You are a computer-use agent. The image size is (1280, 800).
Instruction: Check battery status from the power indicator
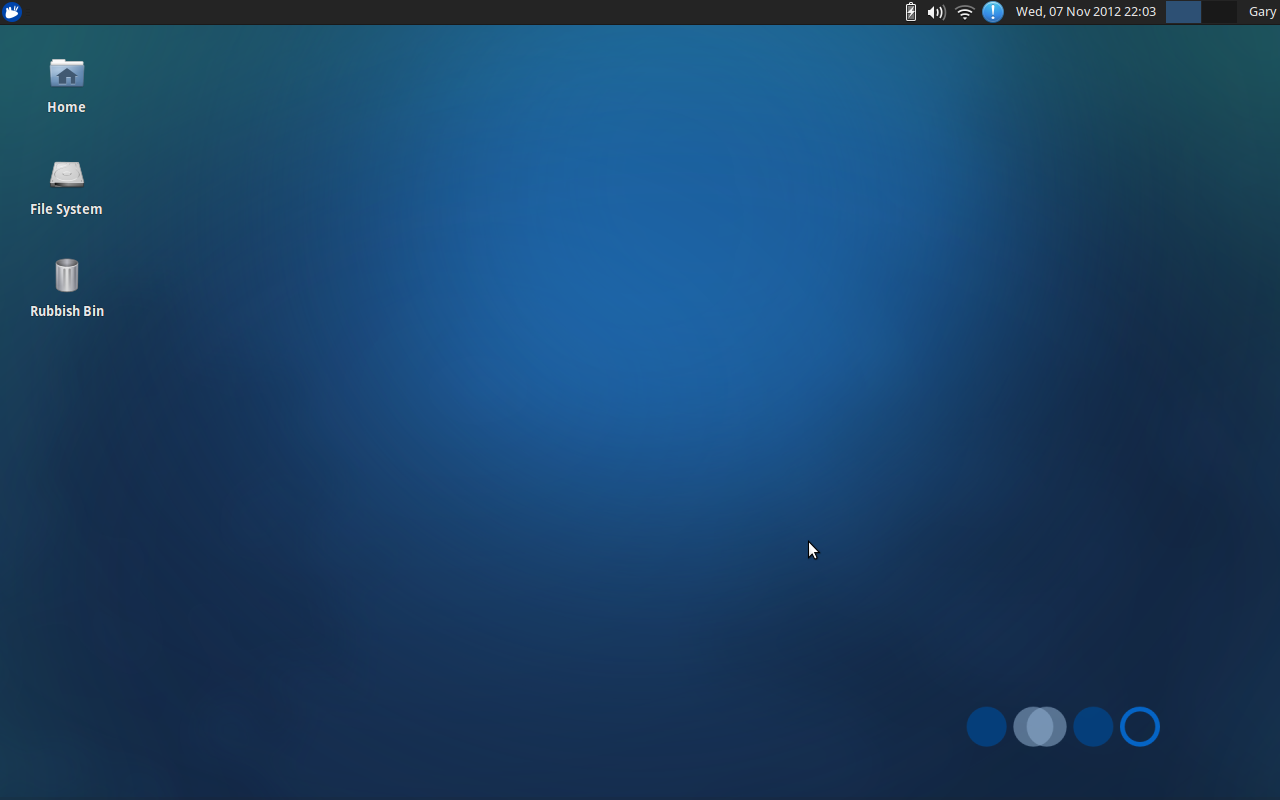click(910, 12)
